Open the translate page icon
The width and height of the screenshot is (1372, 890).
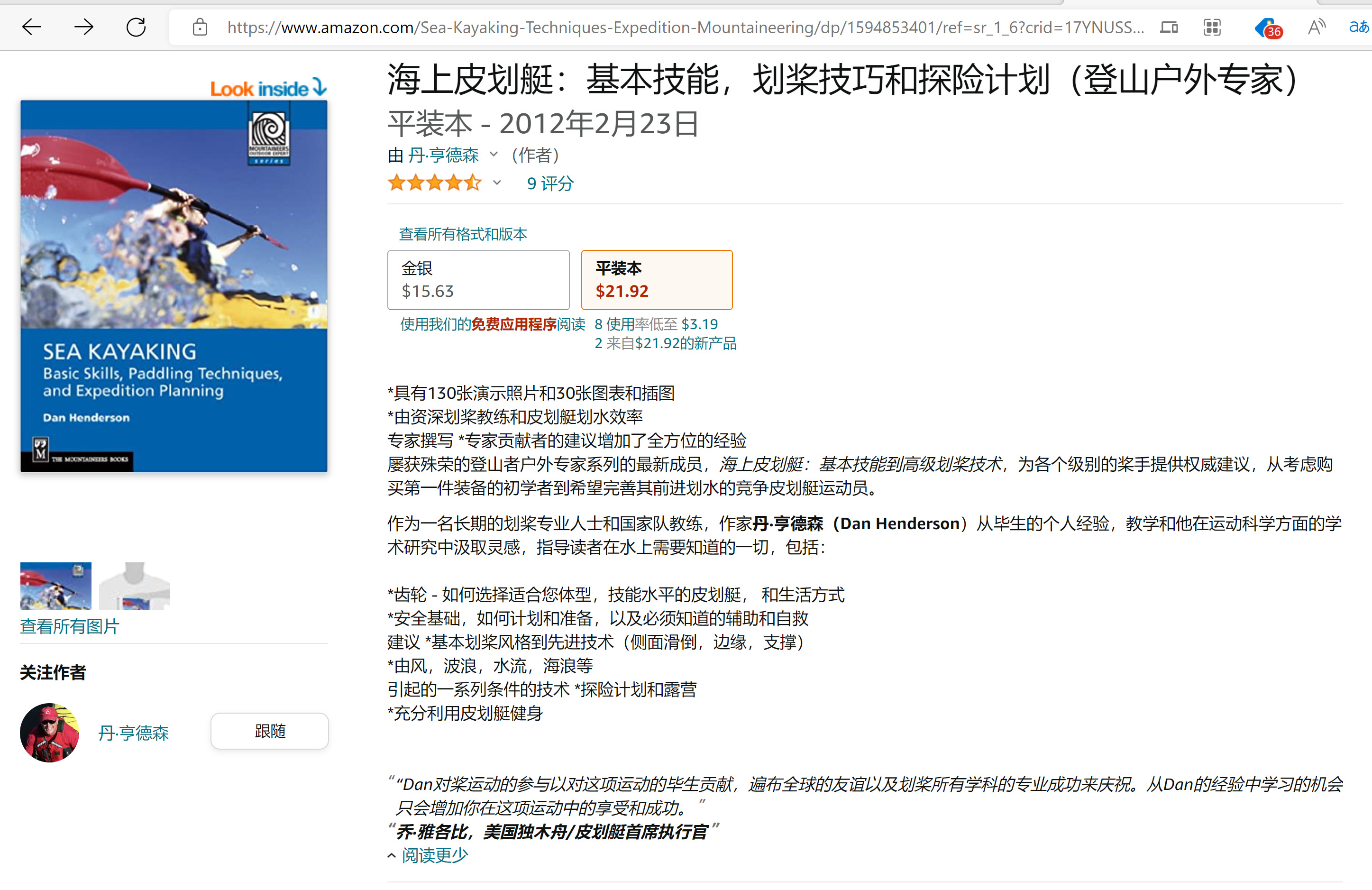[1359, 27]
